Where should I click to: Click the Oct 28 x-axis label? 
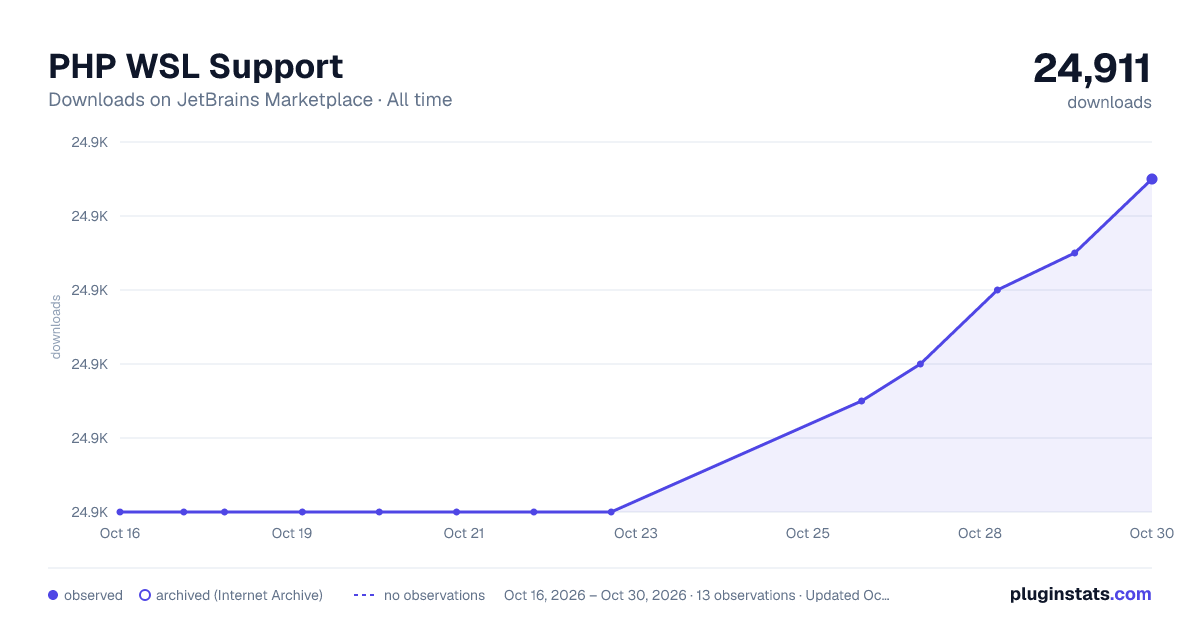(x=980, y=533)
